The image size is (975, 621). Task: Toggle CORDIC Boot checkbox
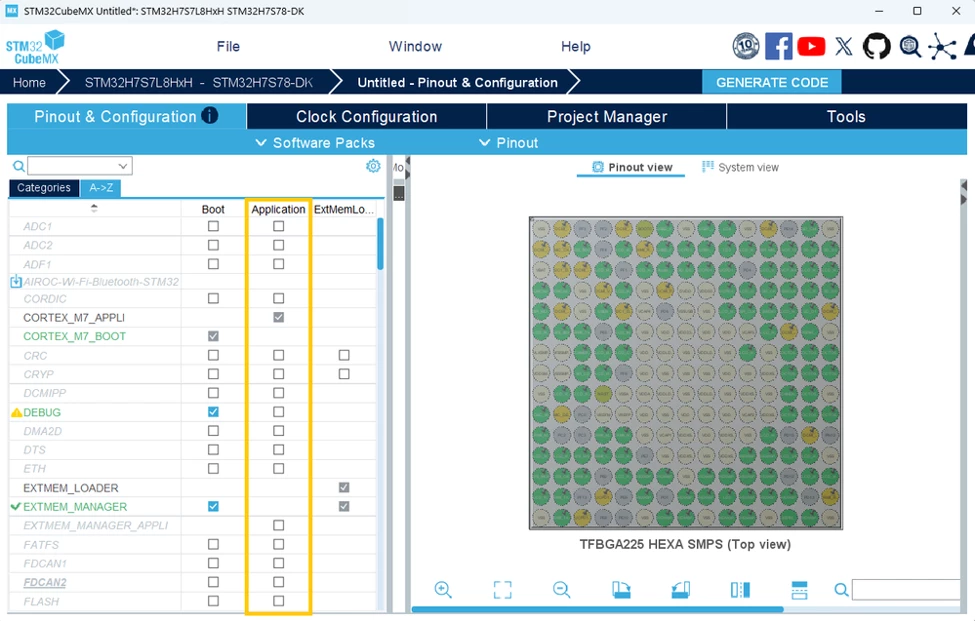213,298
